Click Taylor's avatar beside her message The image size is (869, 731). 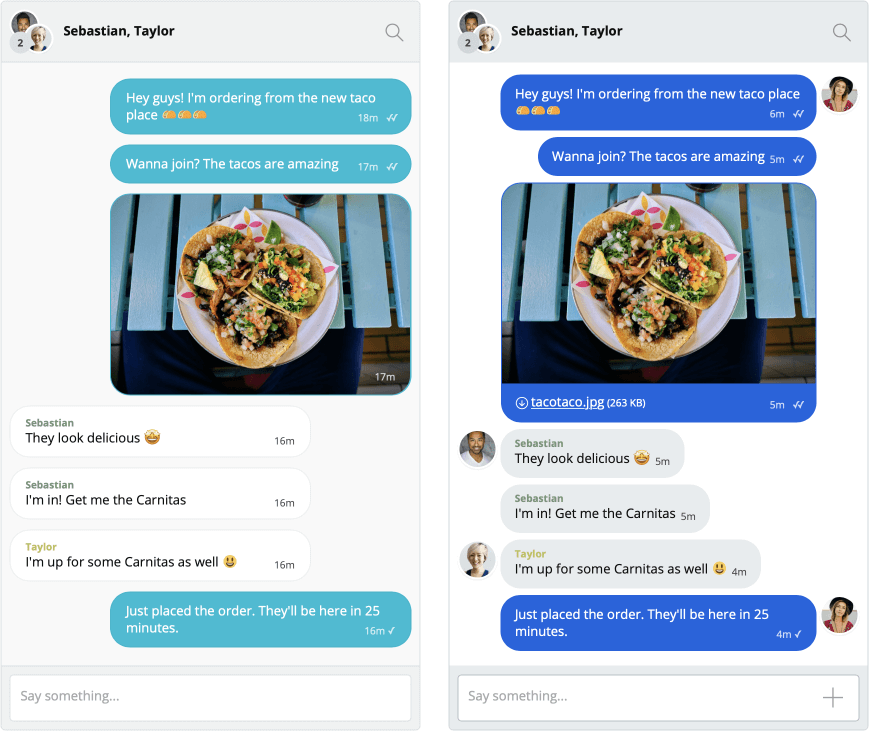(x=477, y=560)
